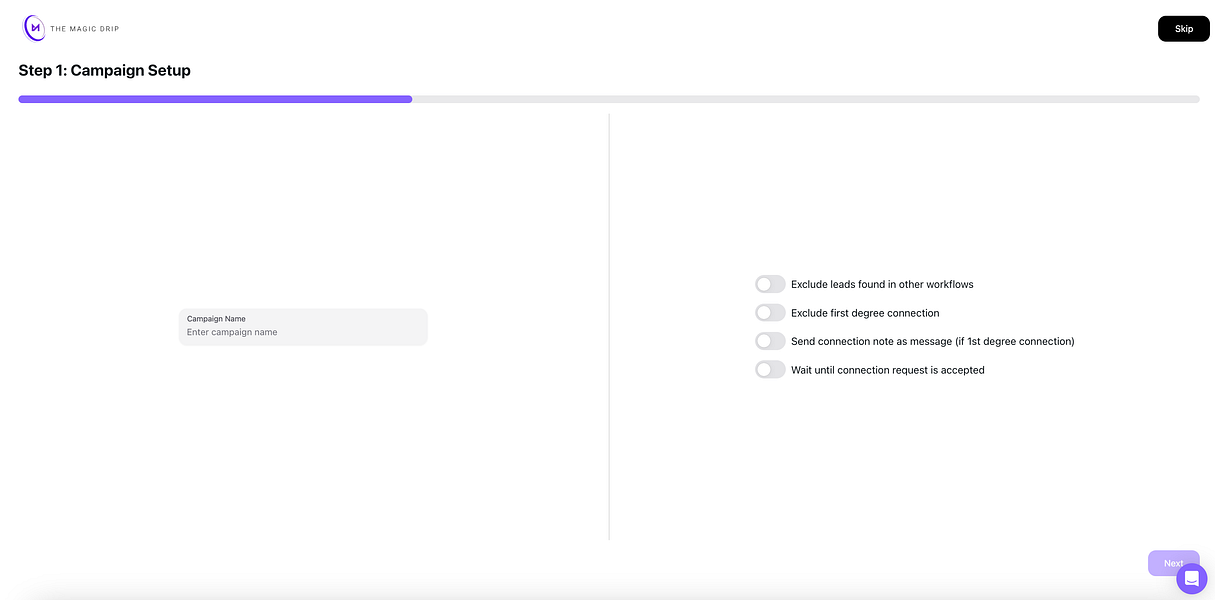Image resolution: width=1215 pixels, height=600 pixels.
Task: Click the "Exclude leads found in other workflows" label
Action: (x=882, y=284)
